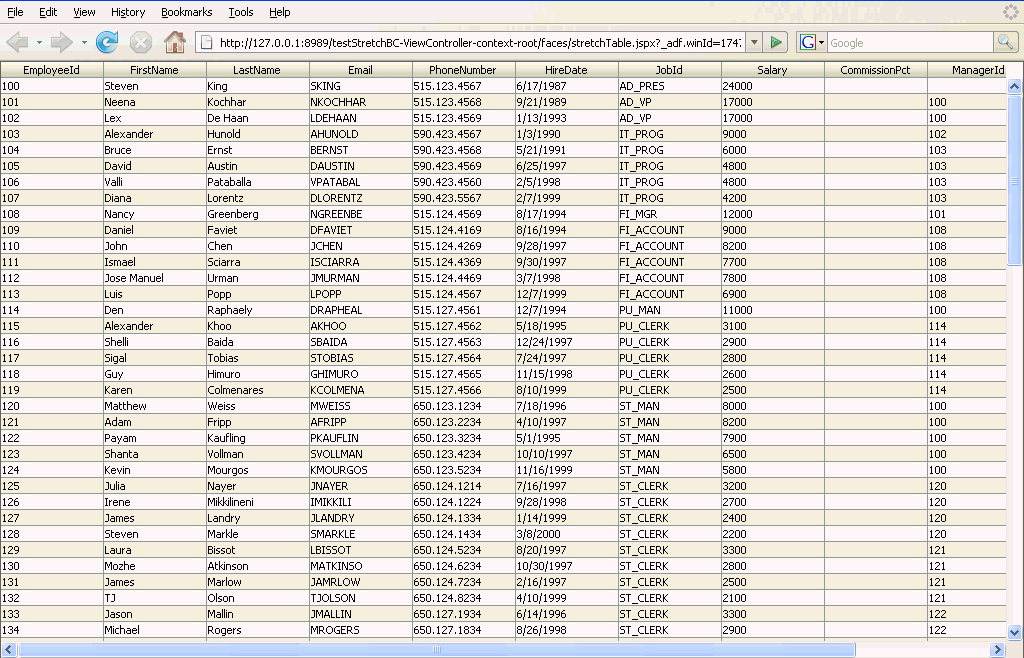Click the vertical scrollbar down arrow
This screenshot has width=1024, height=658.
point(1014,632)
